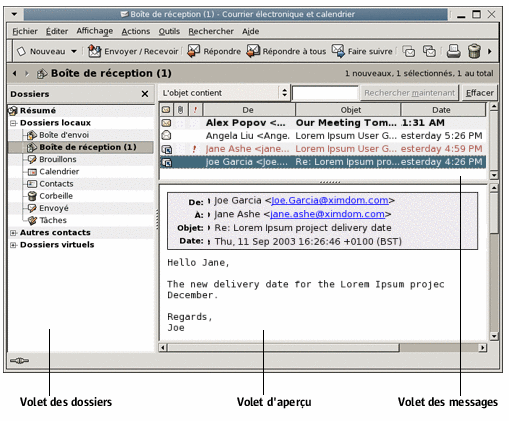
Task: Open the Actions menu
Action: 136,31
